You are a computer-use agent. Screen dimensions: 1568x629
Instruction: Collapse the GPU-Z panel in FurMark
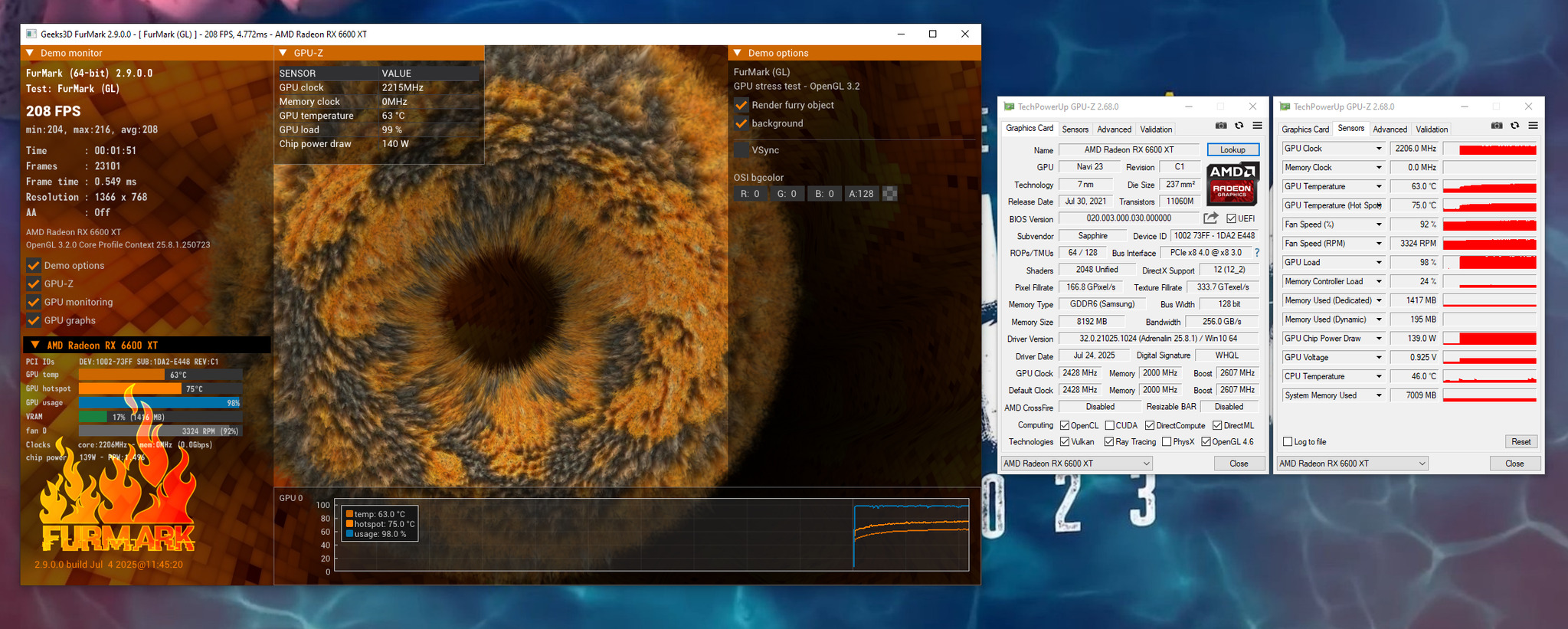coord(283,53)
